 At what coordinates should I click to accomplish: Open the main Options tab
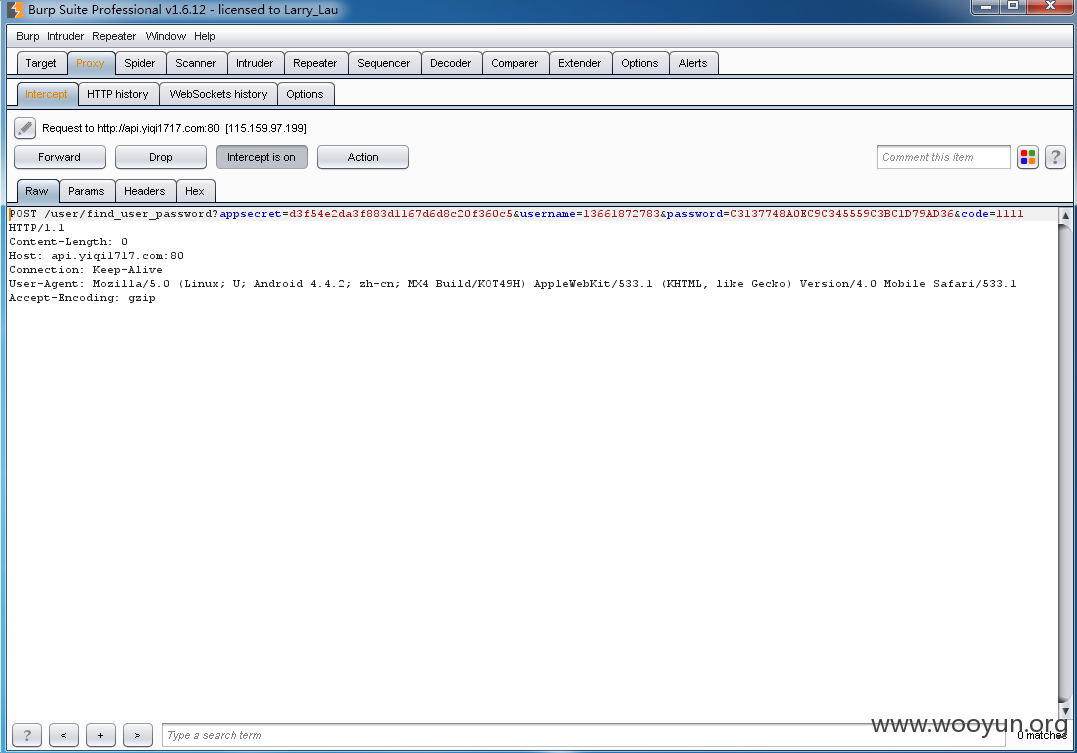tap(640, 63)
